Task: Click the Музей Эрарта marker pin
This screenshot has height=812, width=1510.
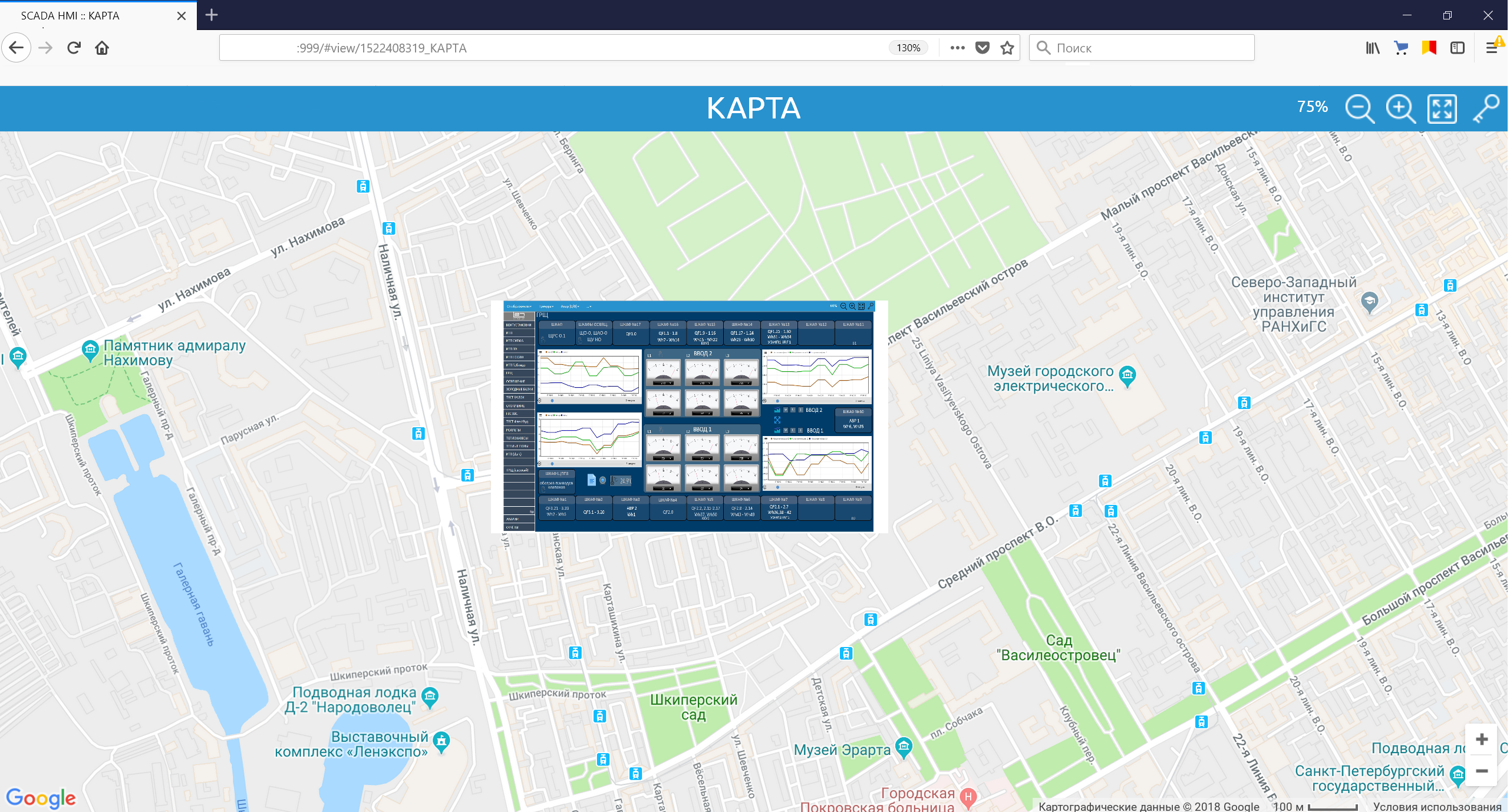Action: tap(904, 748)
